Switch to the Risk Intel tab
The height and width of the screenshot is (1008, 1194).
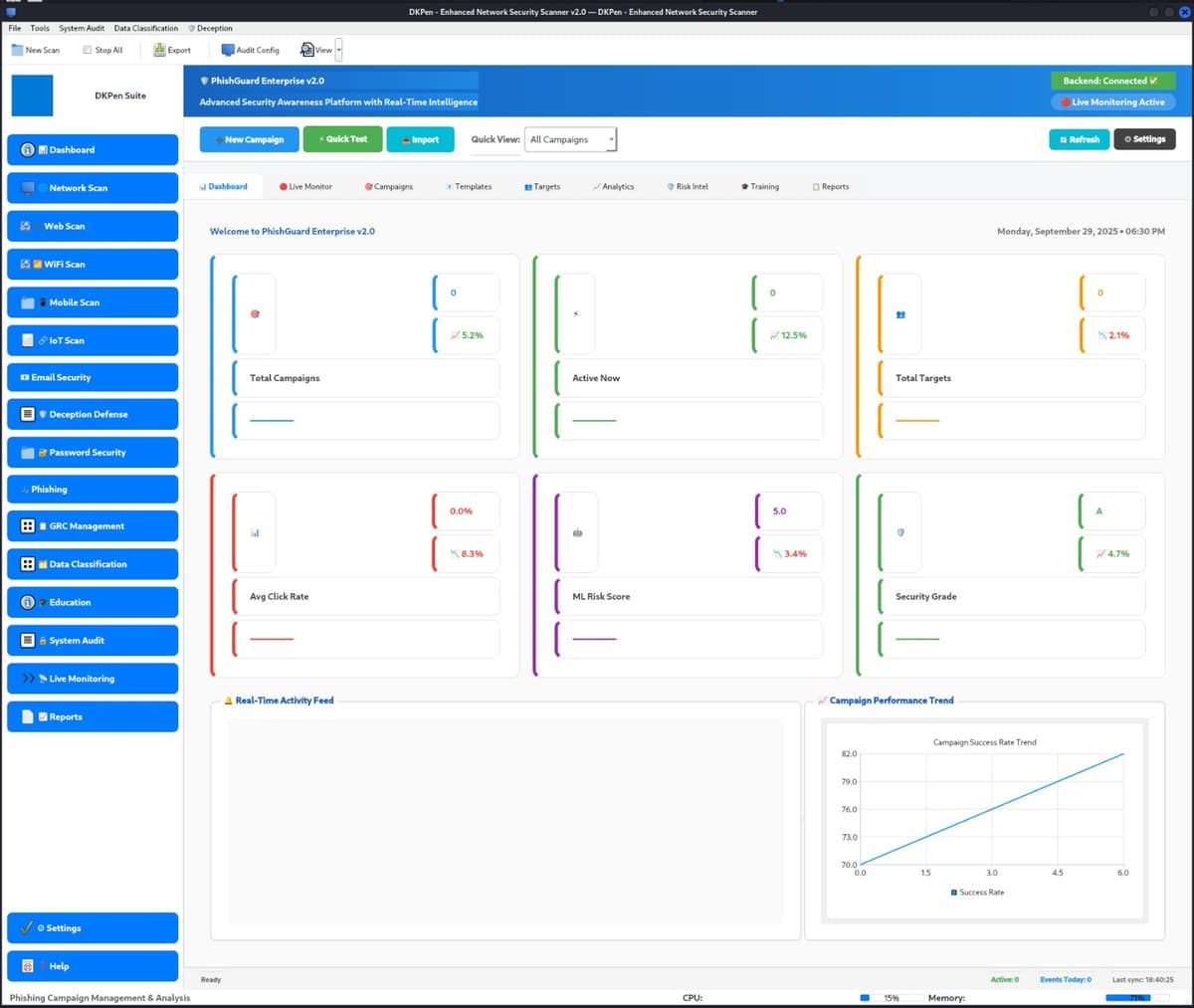pos(688,186)
